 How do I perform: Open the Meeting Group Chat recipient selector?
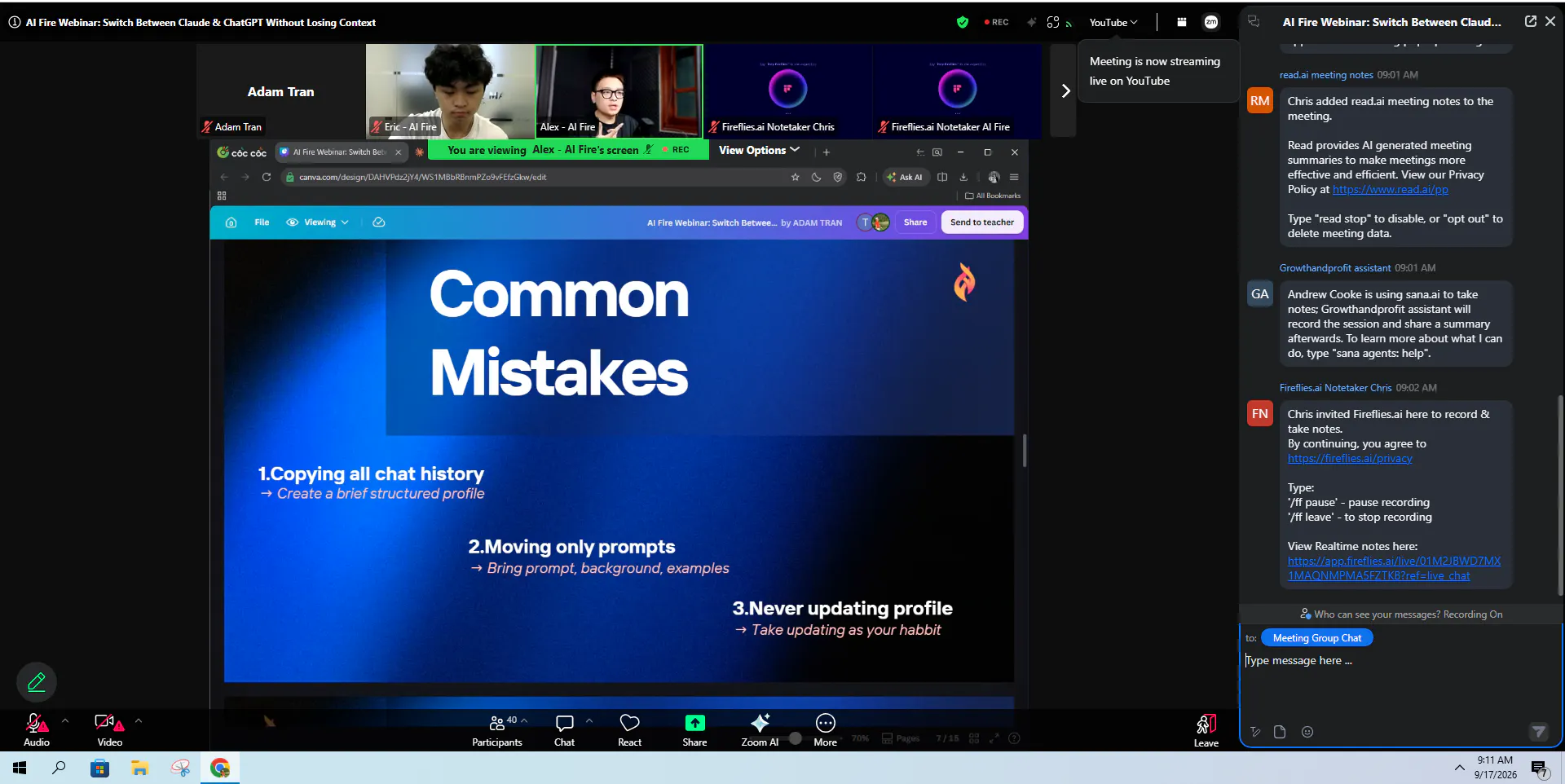[1317, 638]
